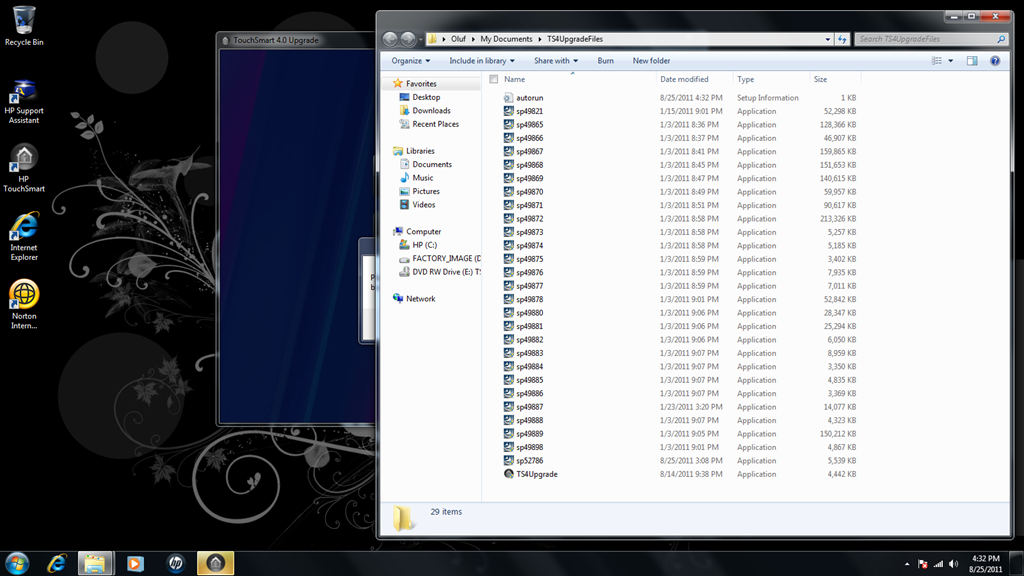
Task: Open the Organize dropdown menu
Action: 410,61
